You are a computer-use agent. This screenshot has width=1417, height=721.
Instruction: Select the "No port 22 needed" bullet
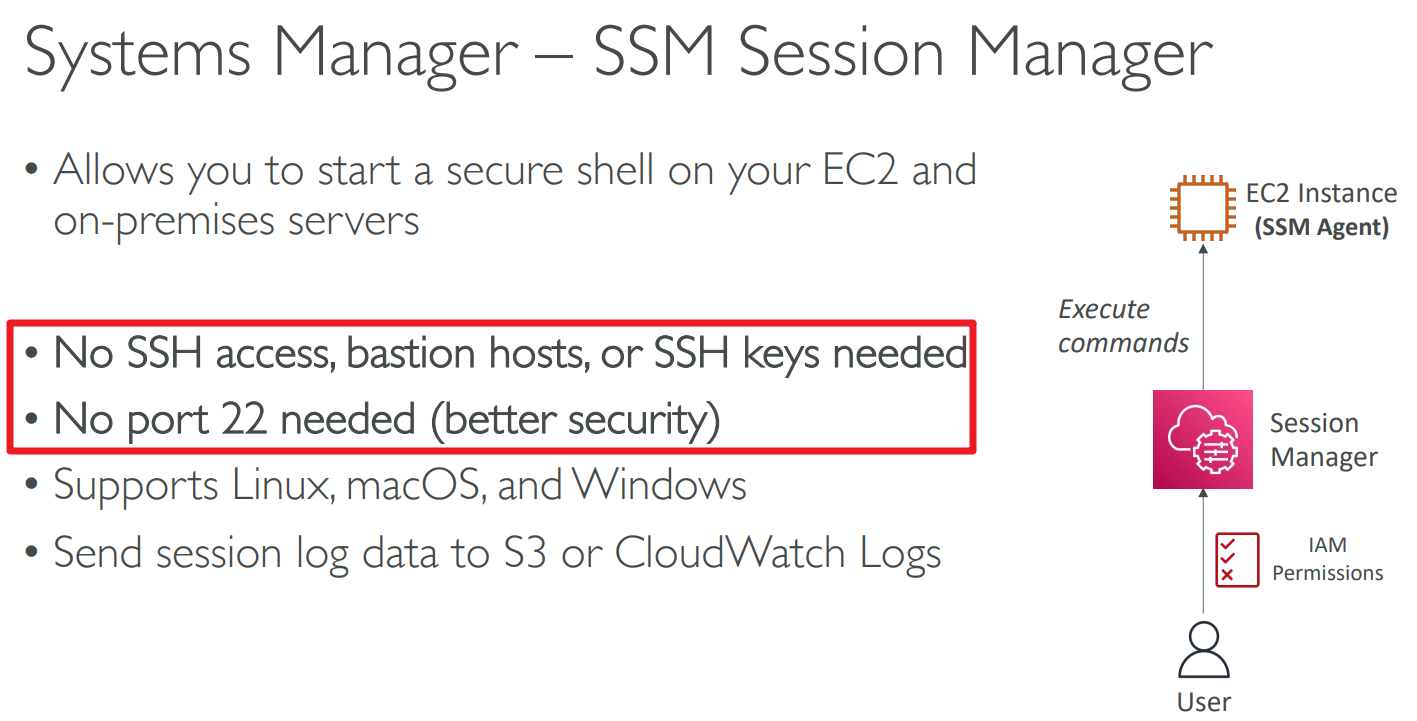pyautogui.click(x=387, y=419)
